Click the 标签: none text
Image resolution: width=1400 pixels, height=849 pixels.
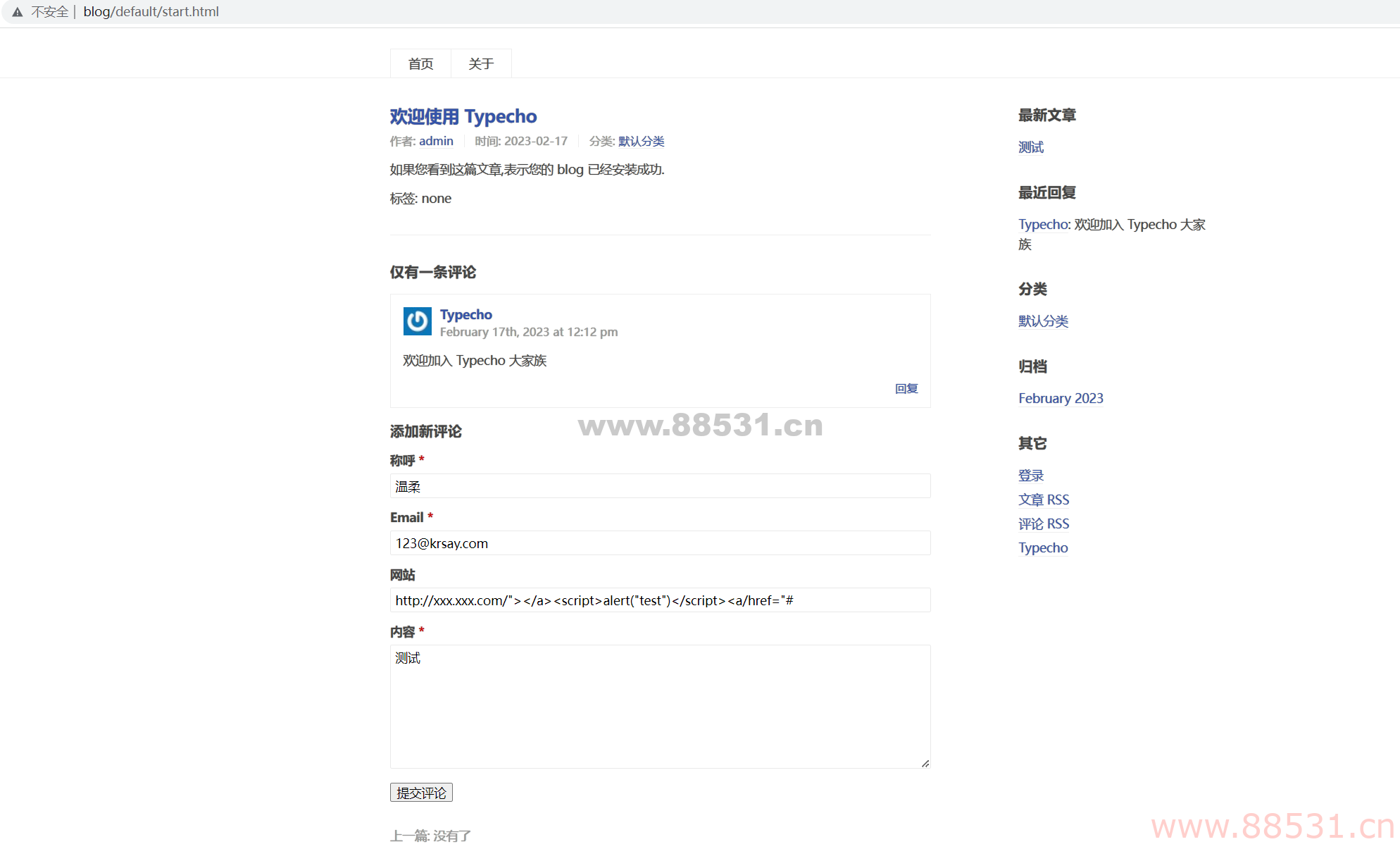(420, 199)
